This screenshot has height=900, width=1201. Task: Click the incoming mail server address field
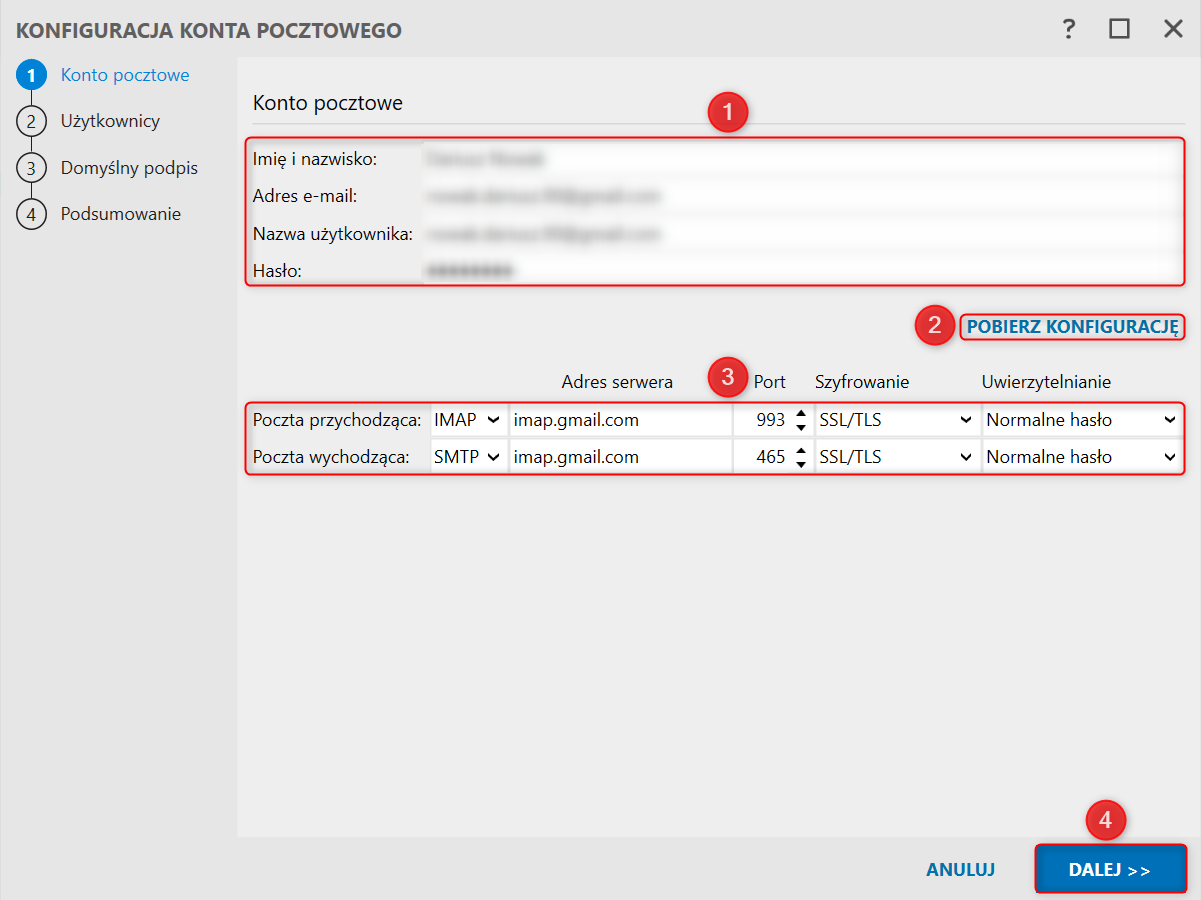pyautogui.click(x=620, y=420)
